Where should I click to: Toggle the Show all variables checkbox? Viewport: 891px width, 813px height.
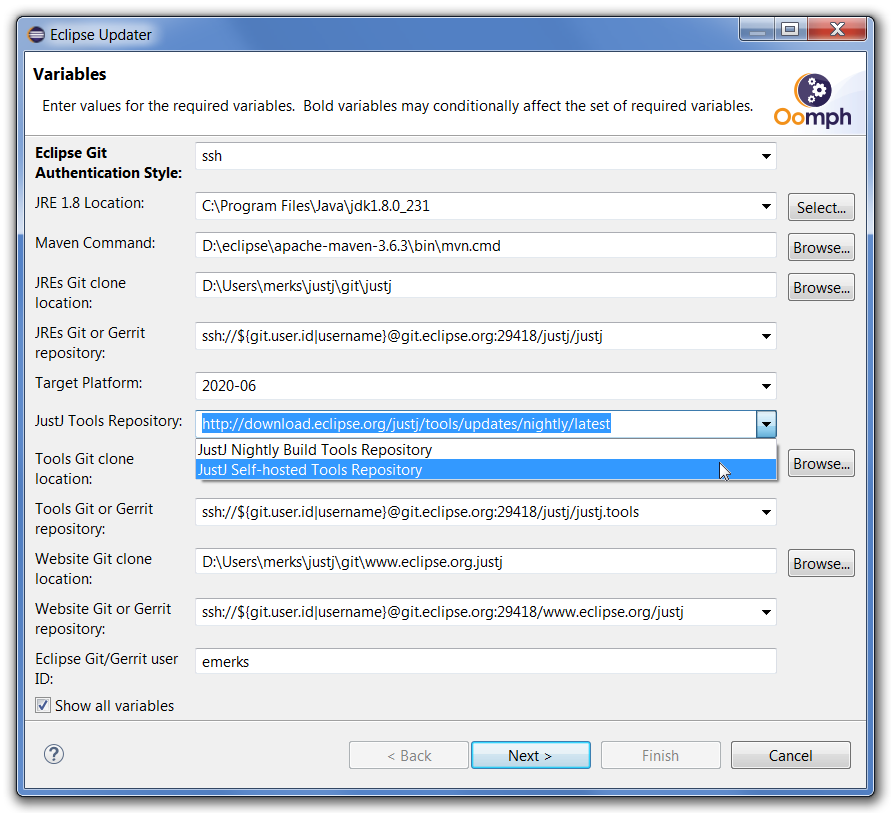43,705
